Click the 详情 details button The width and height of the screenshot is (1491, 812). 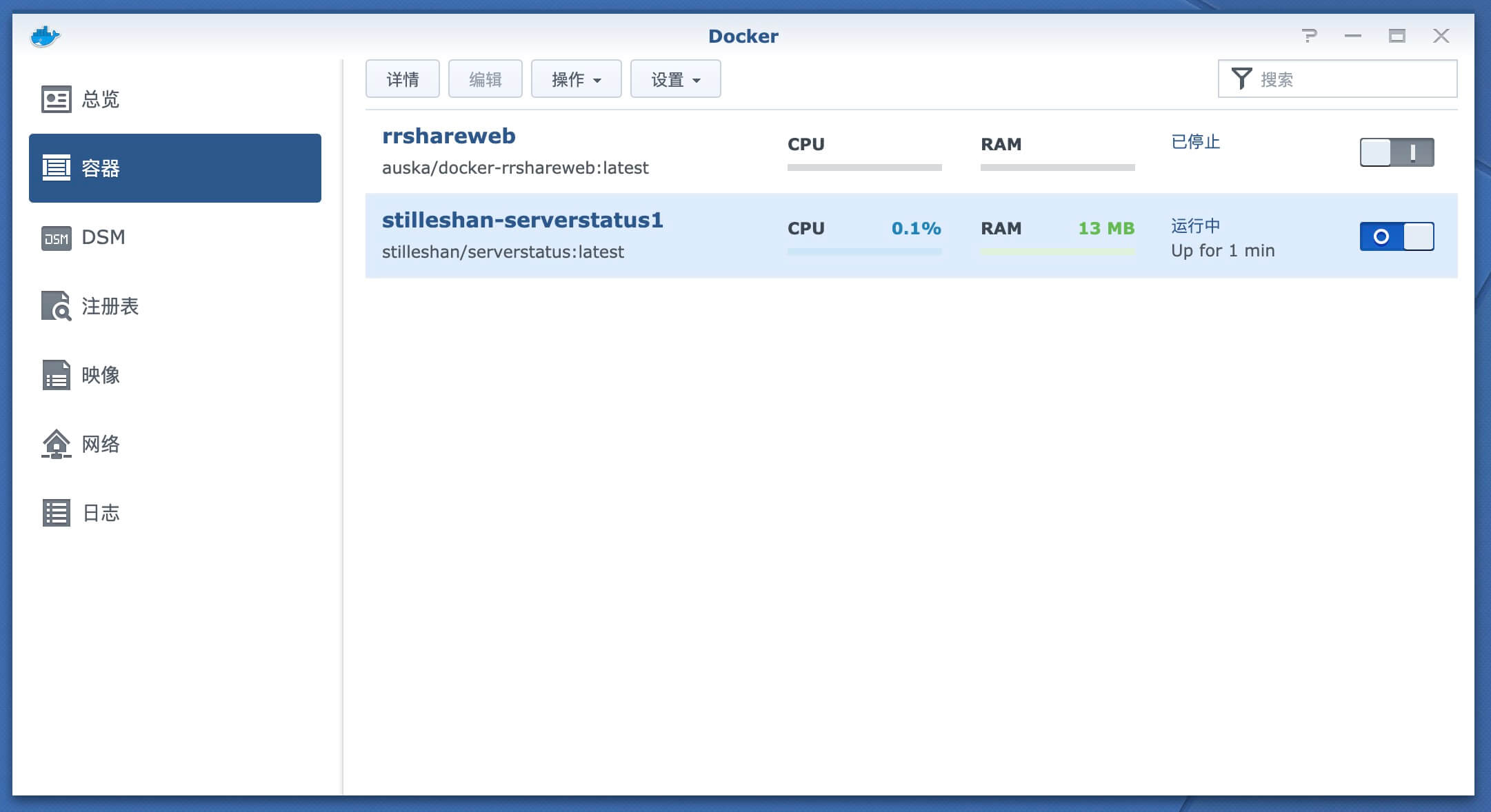coord(402,79)
